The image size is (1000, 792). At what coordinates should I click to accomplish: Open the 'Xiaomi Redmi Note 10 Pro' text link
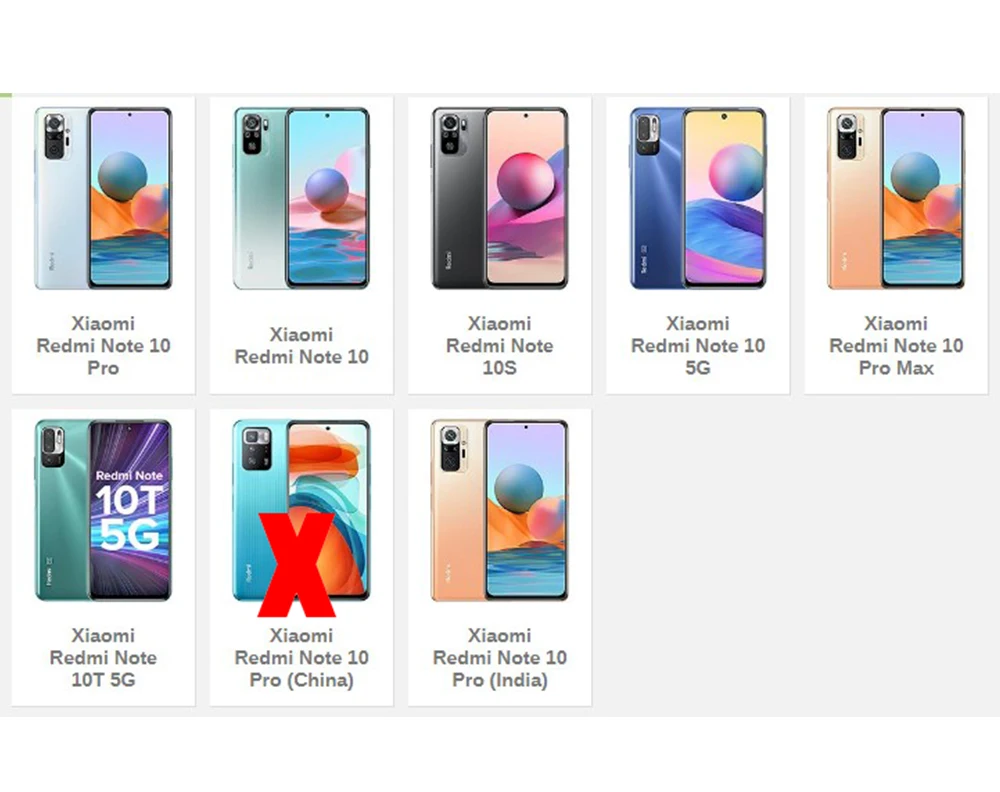pyautogui.click(x=103, y=346)
